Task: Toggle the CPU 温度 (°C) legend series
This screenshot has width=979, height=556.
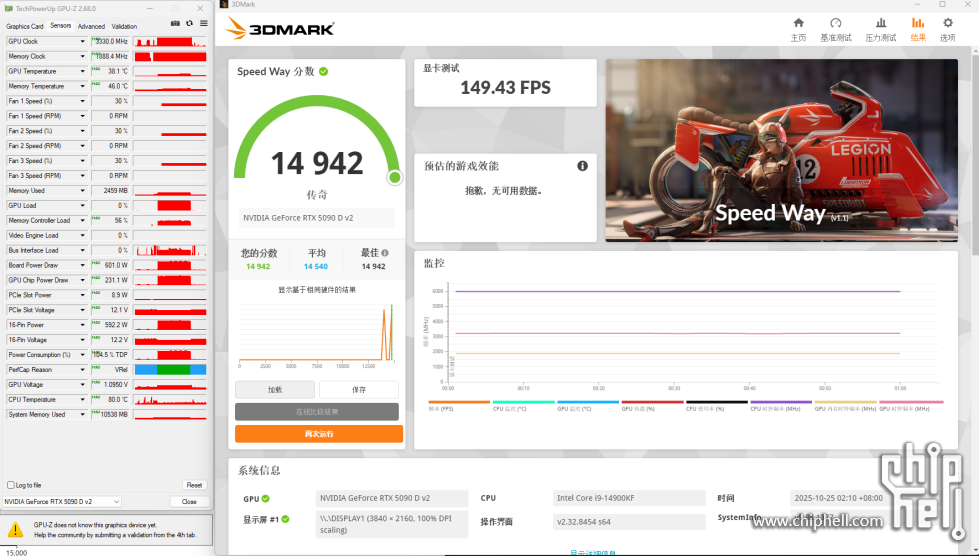Action: point(523,406)
